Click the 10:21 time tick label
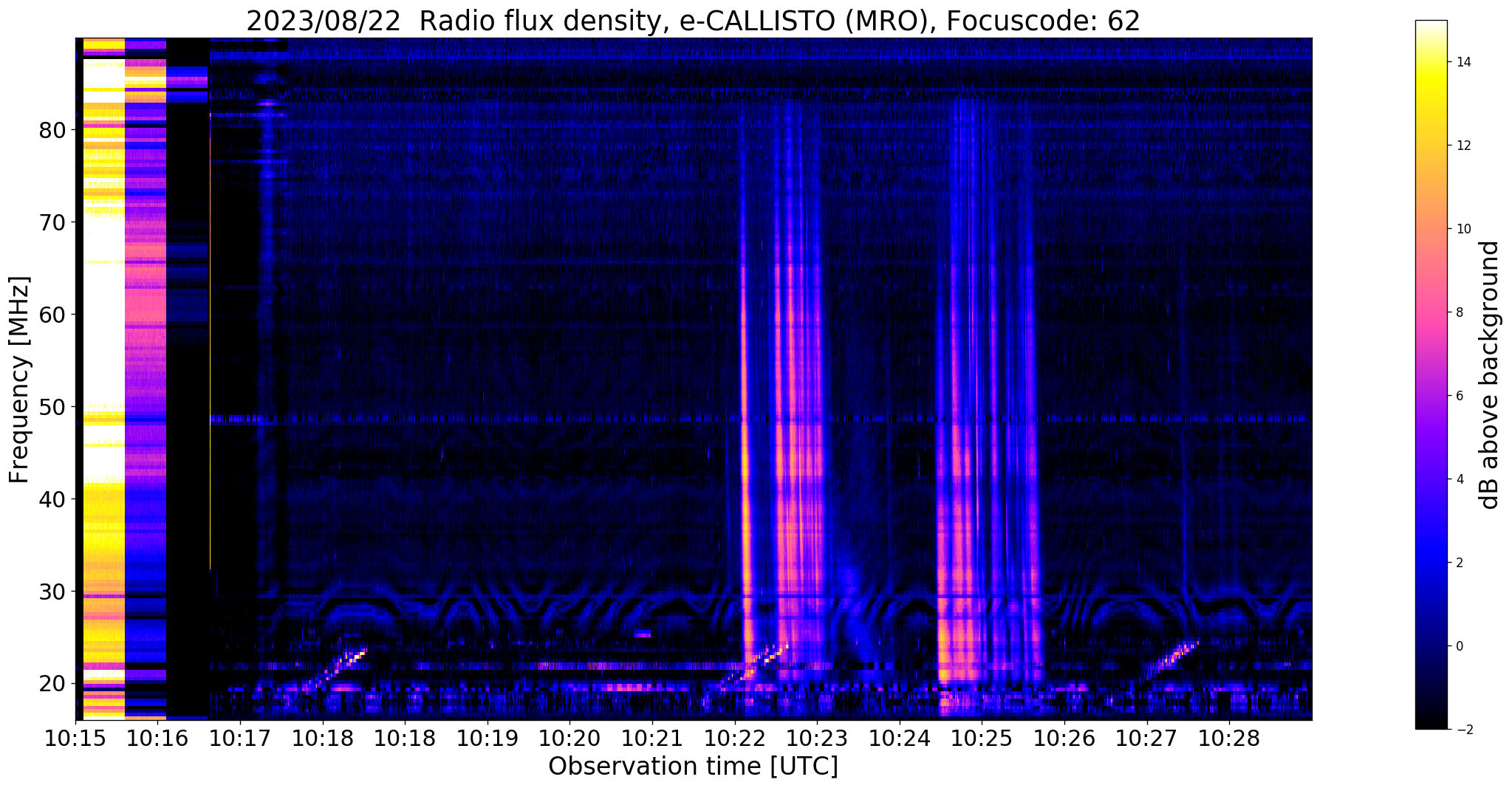Viewport: 1512px width, 788px height. click(x=652, y=739)
